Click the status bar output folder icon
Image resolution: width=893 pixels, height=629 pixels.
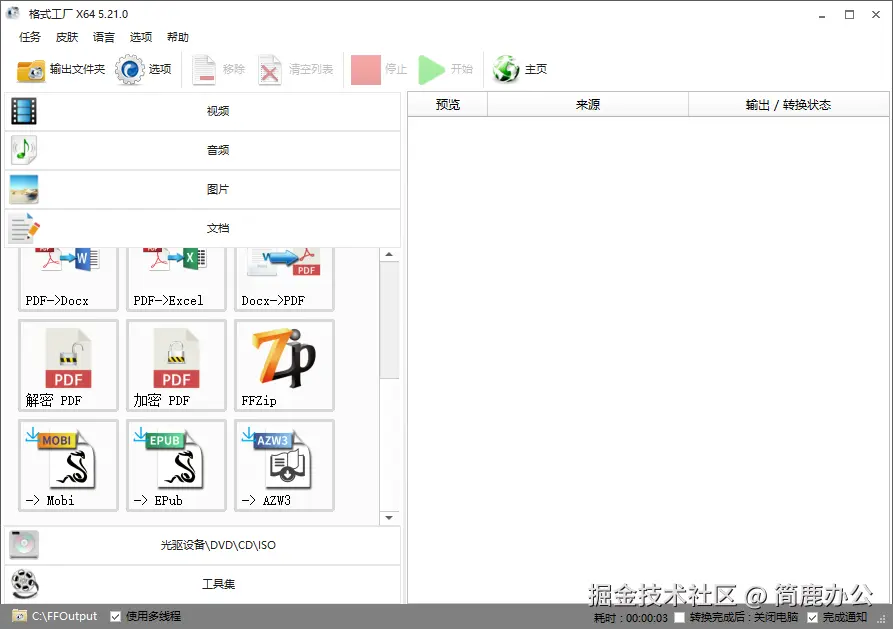(19, 616)
